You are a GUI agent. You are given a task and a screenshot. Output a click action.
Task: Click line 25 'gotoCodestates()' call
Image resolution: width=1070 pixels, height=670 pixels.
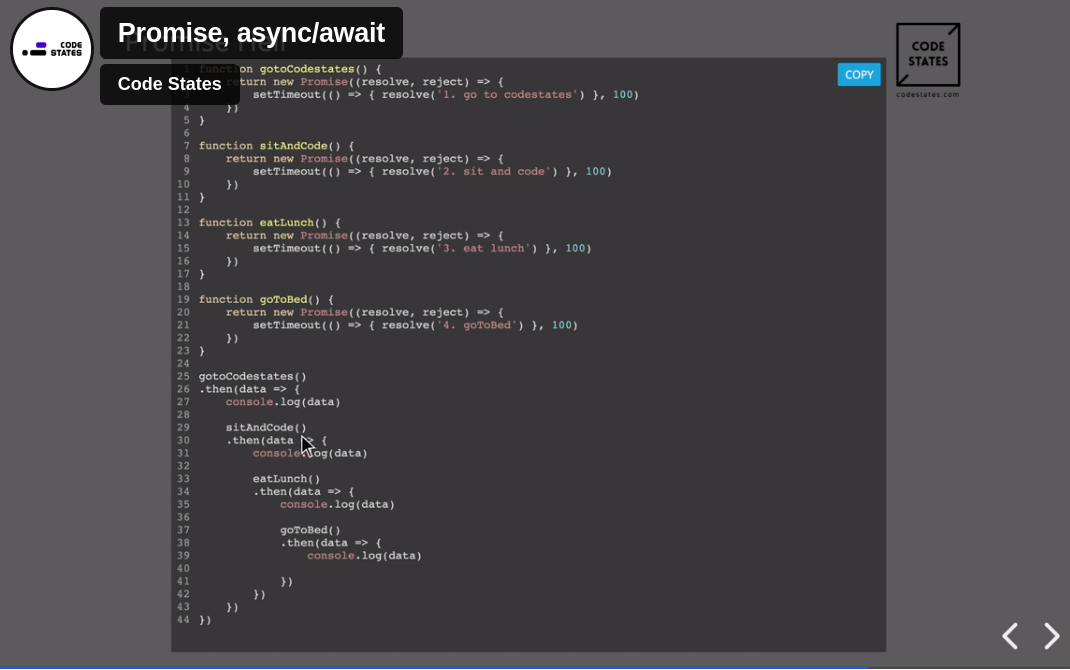click(x=252, y=377)
